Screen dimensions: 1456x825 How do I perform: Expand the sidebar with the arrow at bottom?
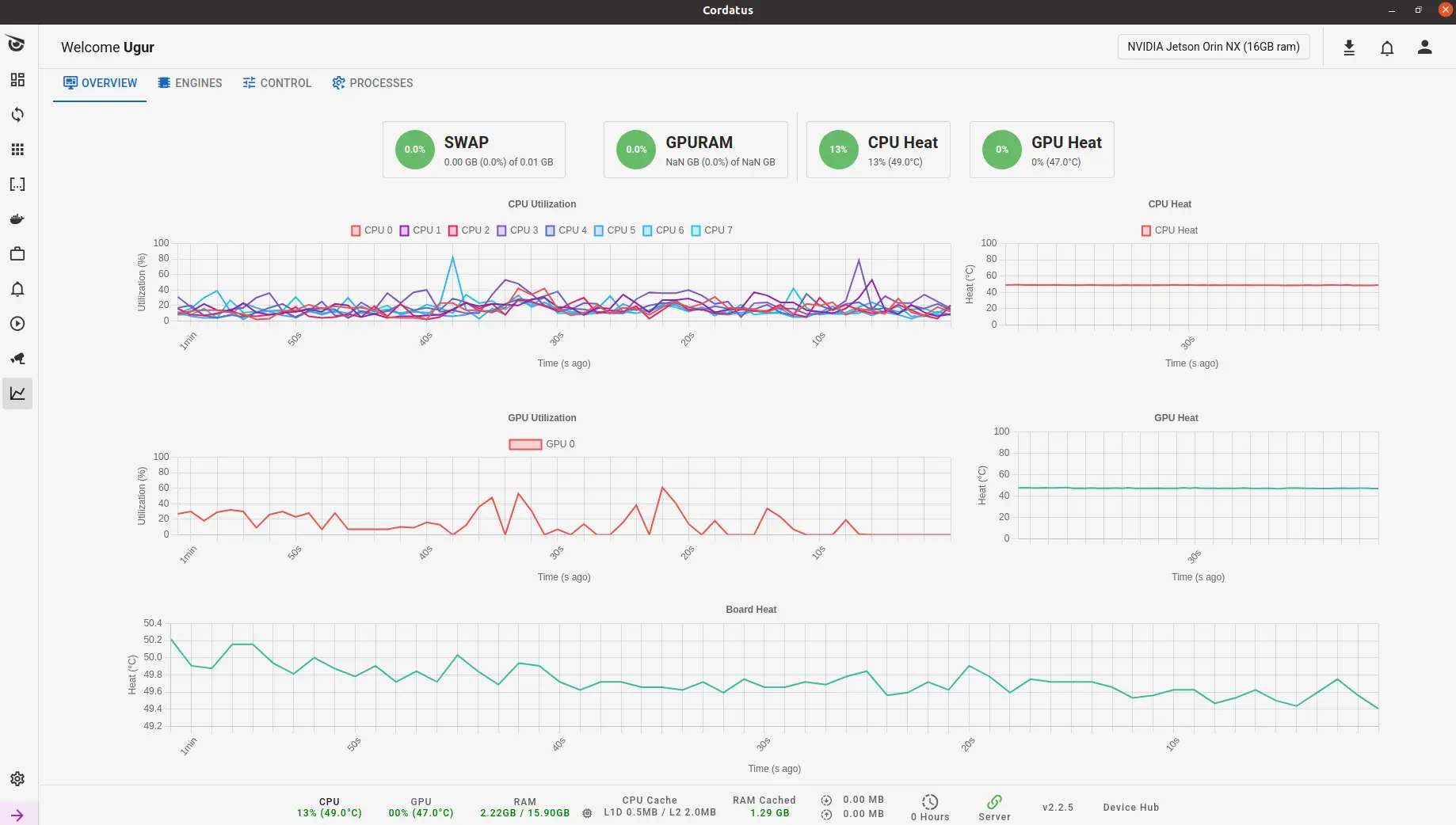[17, 815]
